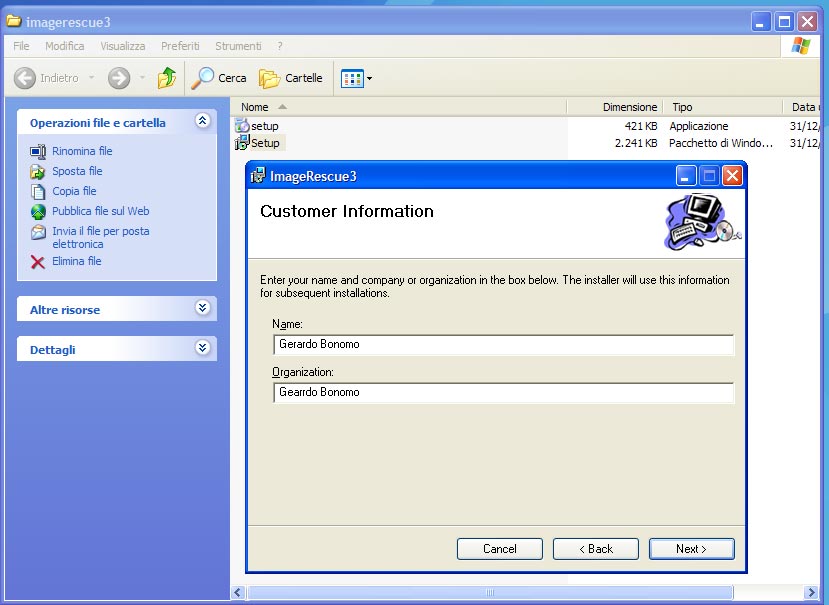Minimize the imagerescue3 Explorer window
This screenshot has height=605, width=829.
pyautogui.click(x=761, y=22)
